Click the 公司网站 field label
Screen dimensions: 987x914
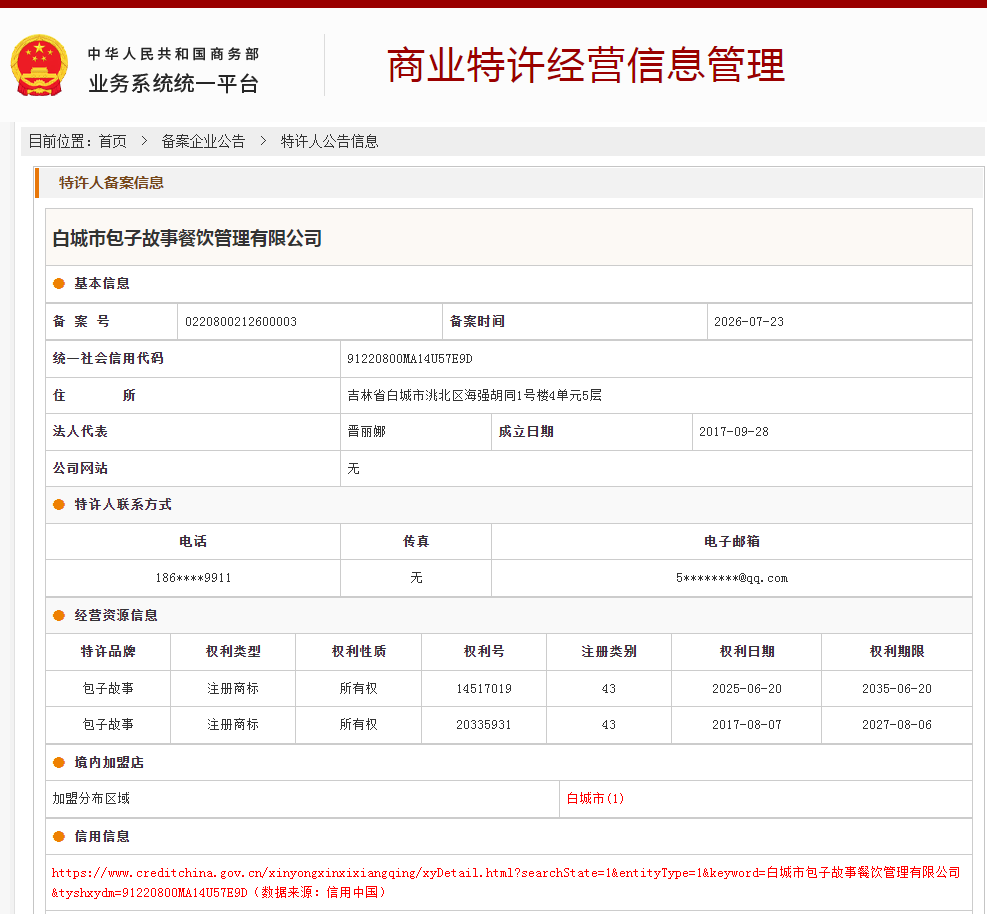tap(80, 468)
